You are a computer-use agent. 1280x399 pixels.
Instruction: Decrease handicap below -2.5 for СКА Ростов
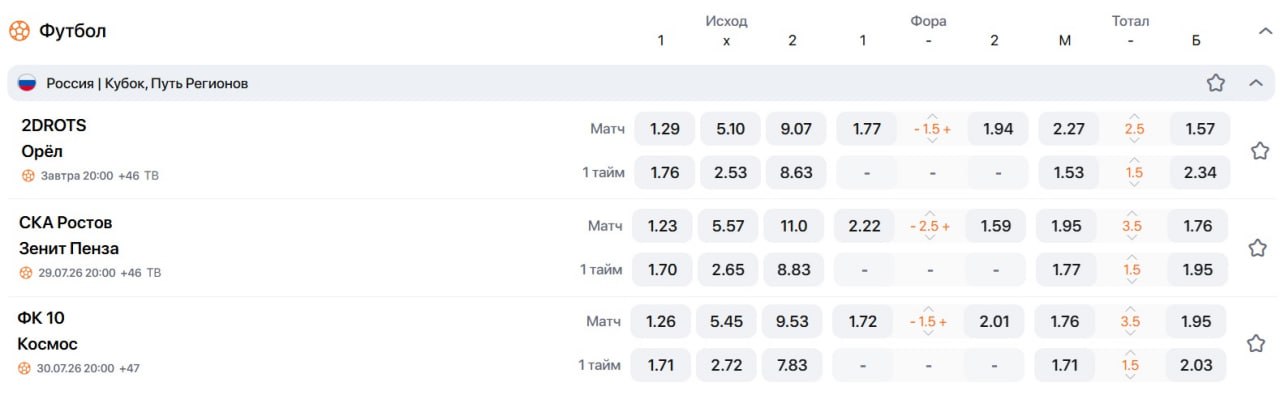point(930,240)
